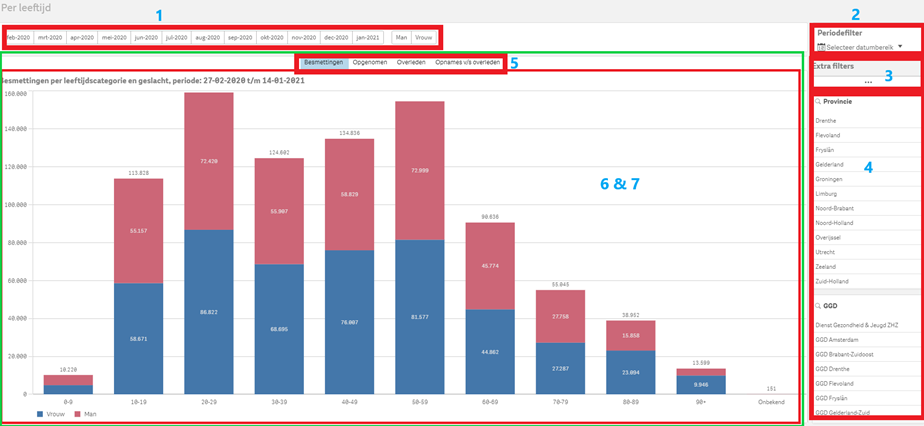
Task: Switch to the Overleden tab
Action: point(411,62)
